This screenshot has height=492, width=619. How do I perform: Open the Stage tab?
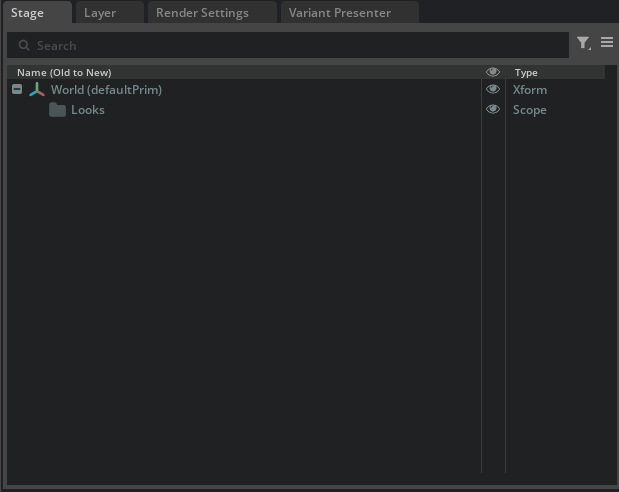[x=28, y=13]
